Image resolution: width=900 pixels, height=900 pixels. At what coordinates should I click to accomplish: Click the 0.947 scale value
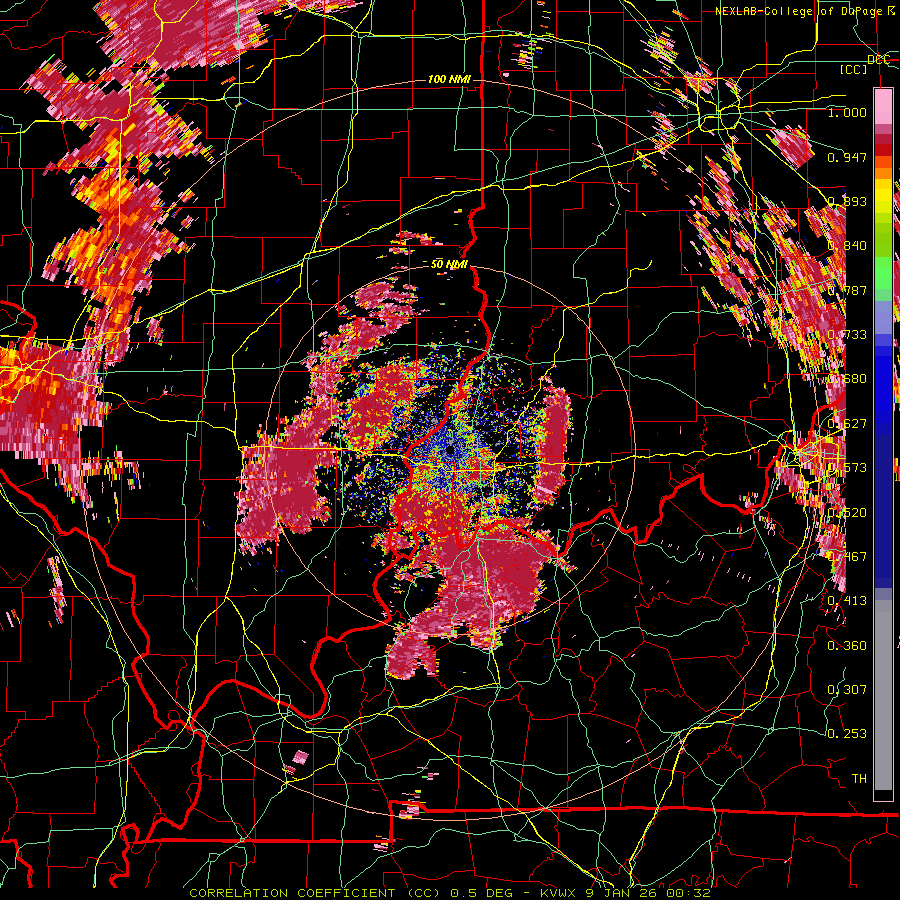(847, 157)
